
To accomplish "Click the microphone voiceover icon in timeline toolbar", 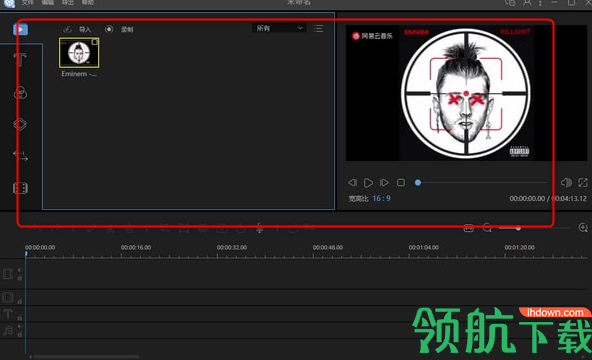I will point(259,228).
